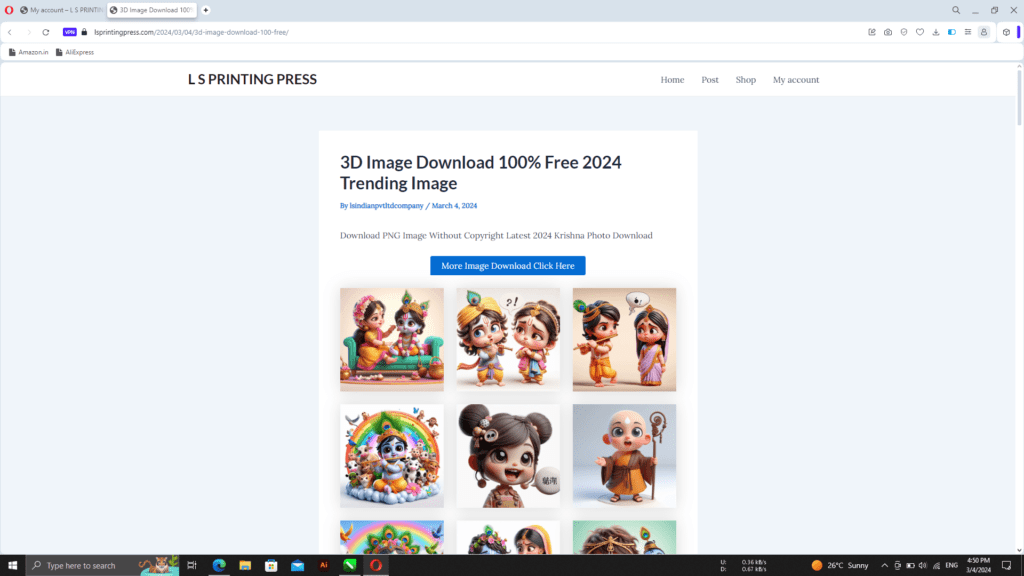Open the Mail app from taskbar
The height and width of the screenshot is (576, 1024).
click(x=297, y=566)
